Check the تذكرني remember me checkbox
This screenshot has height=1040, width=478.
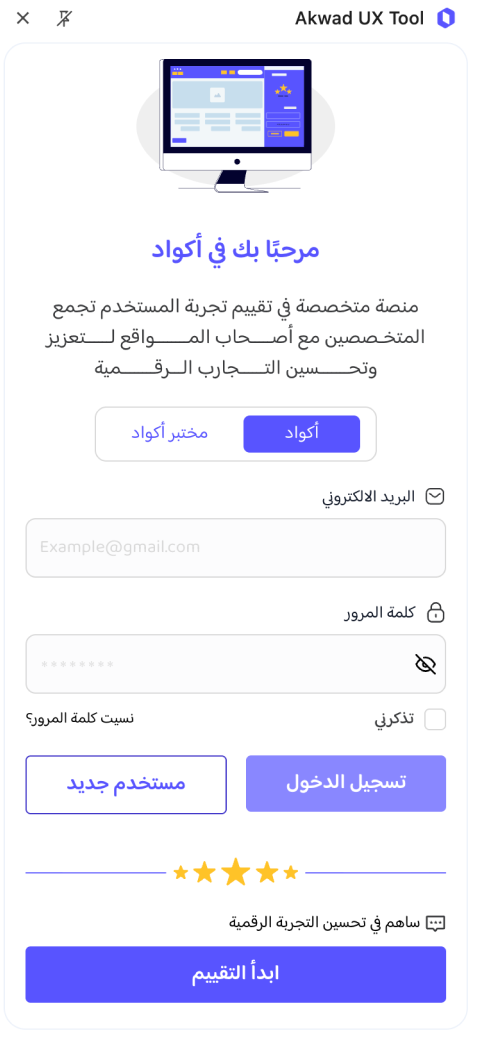click(x=435, y=720)
